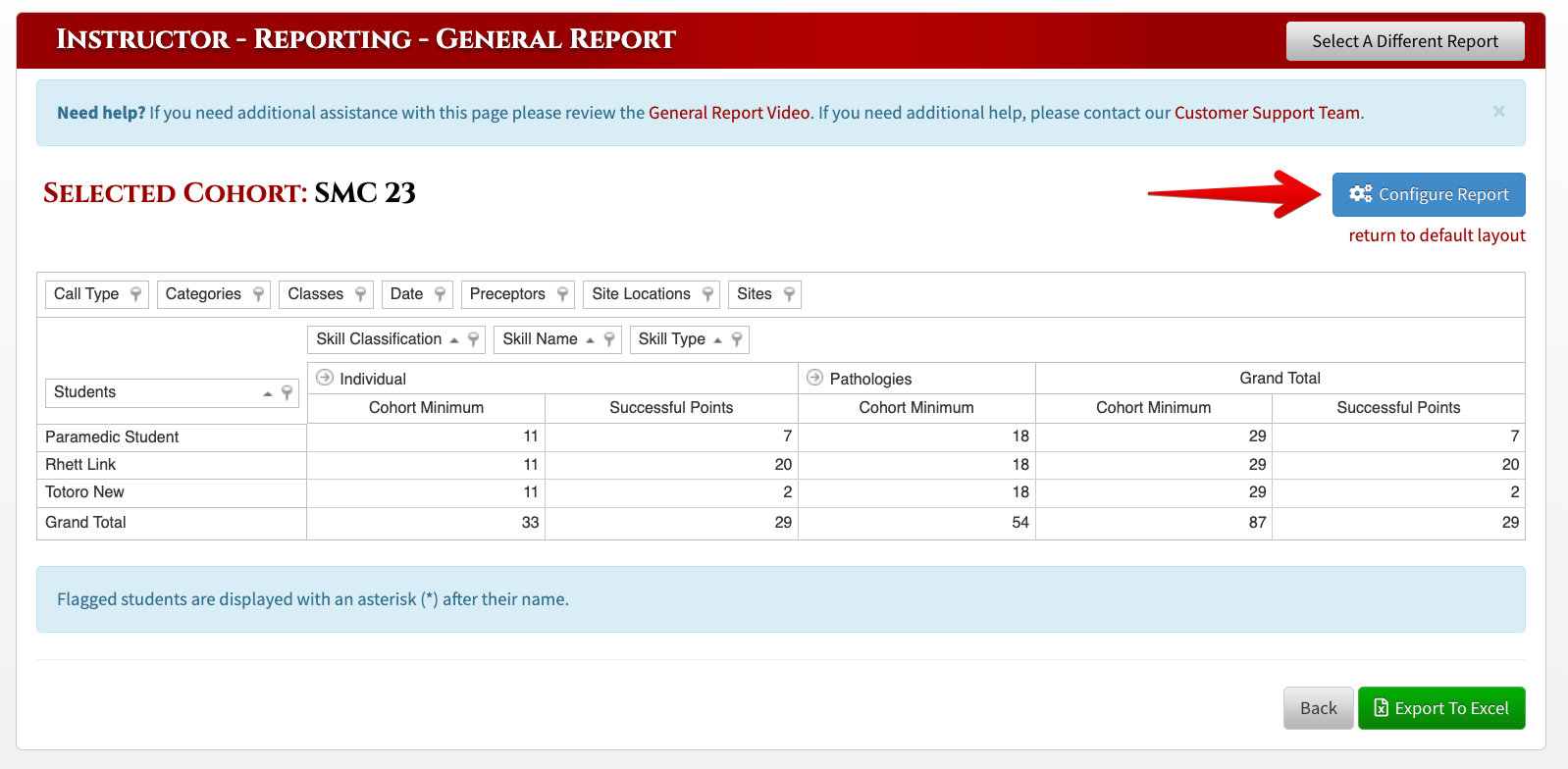Open the filter icon on Call Type field
1568x769 pixels.
pos(135,294)
